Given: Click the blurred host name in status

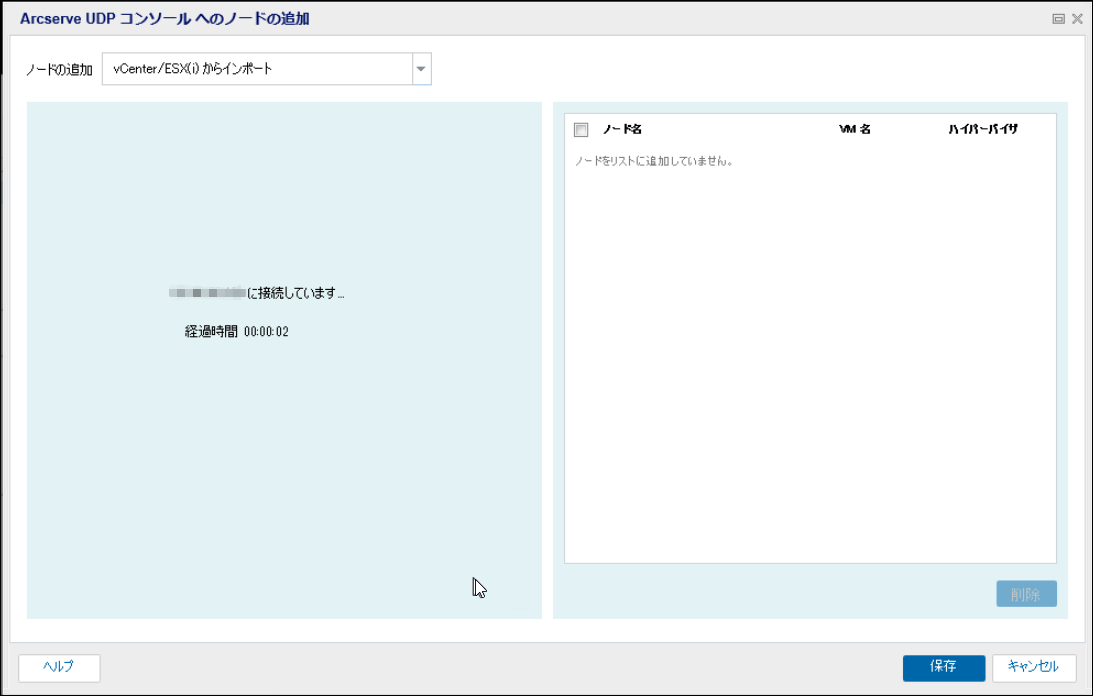Looking at the screenshot, I should [207, 293].
